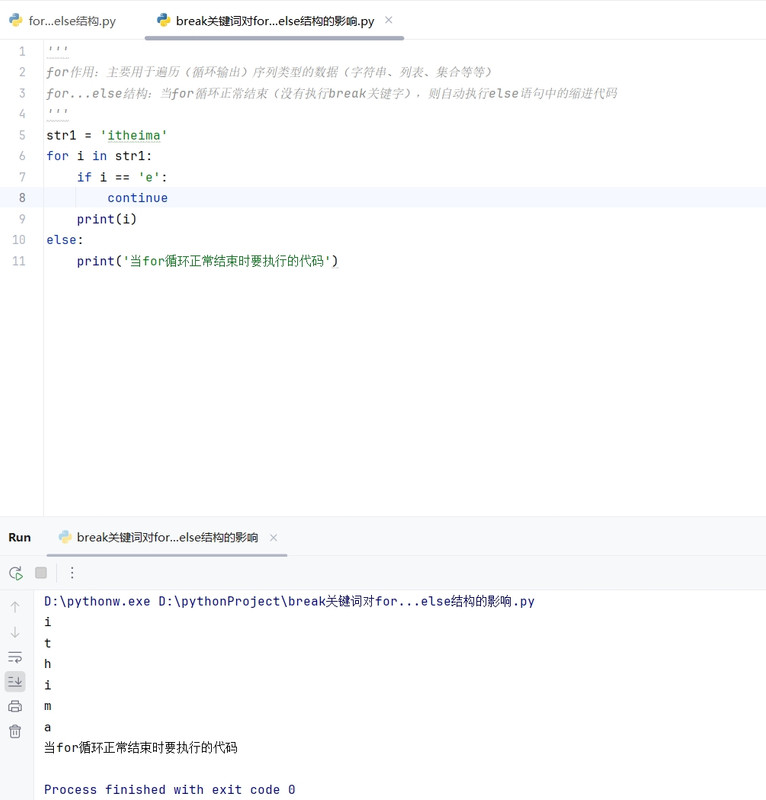
Task: Open the Run toolbar more options menu
Action: pyautogui.click(x=72, y=572)
